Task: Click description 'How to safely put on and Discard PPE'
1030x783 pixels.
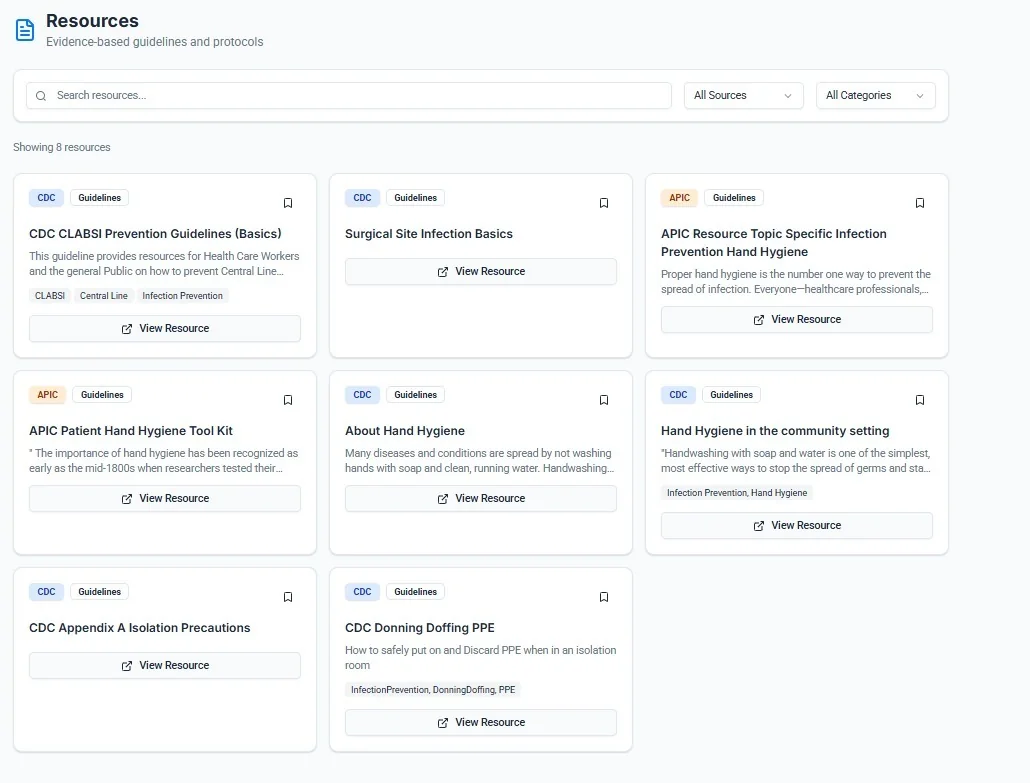Action: coord(481,658)
